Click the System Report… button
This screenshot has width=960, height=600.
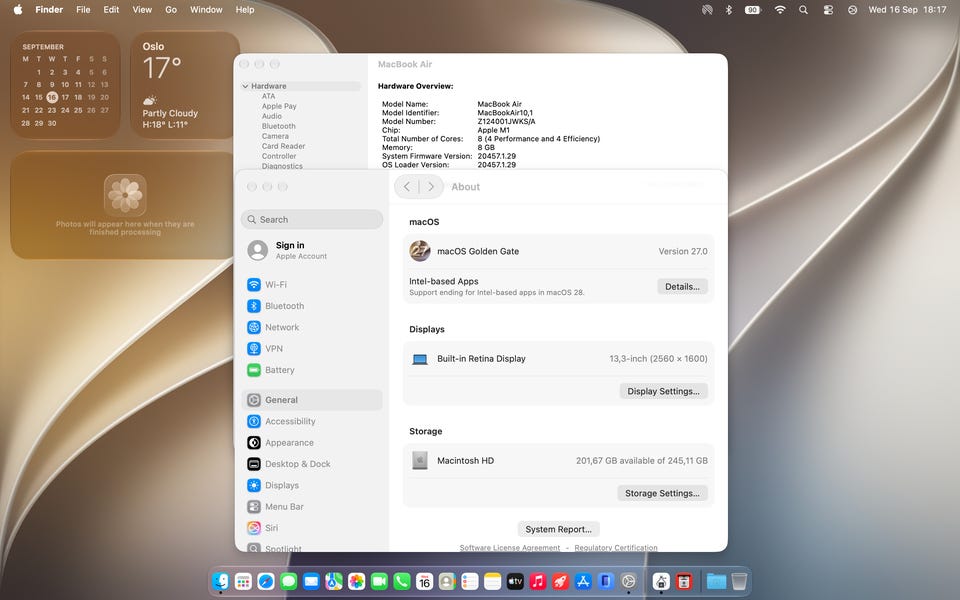[558, 529]
